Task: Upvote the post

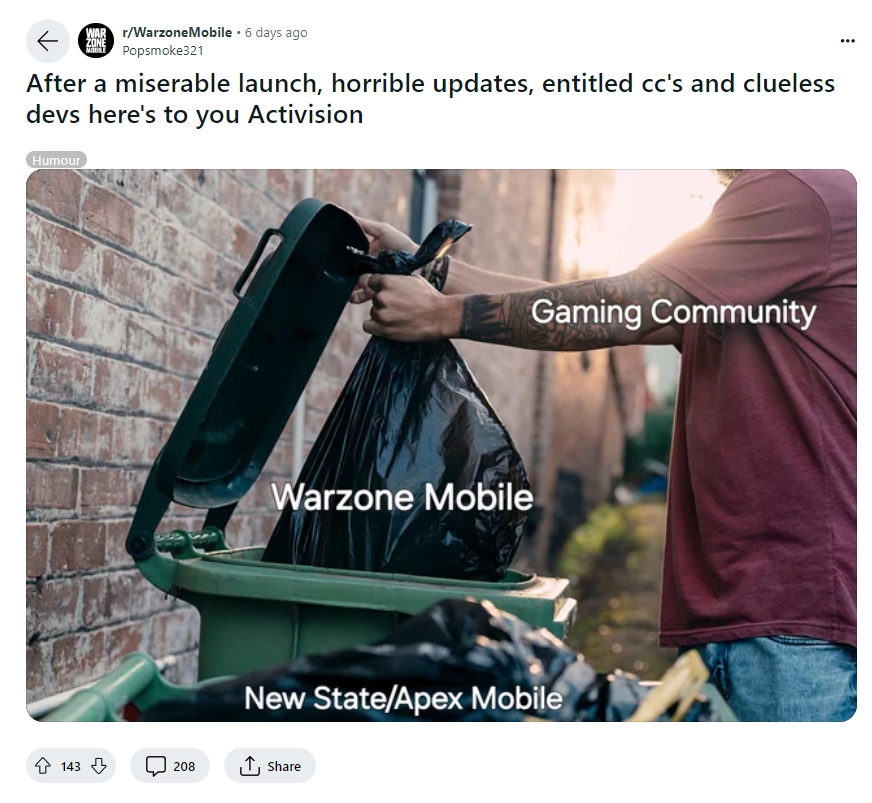Action: click(43, 766)
